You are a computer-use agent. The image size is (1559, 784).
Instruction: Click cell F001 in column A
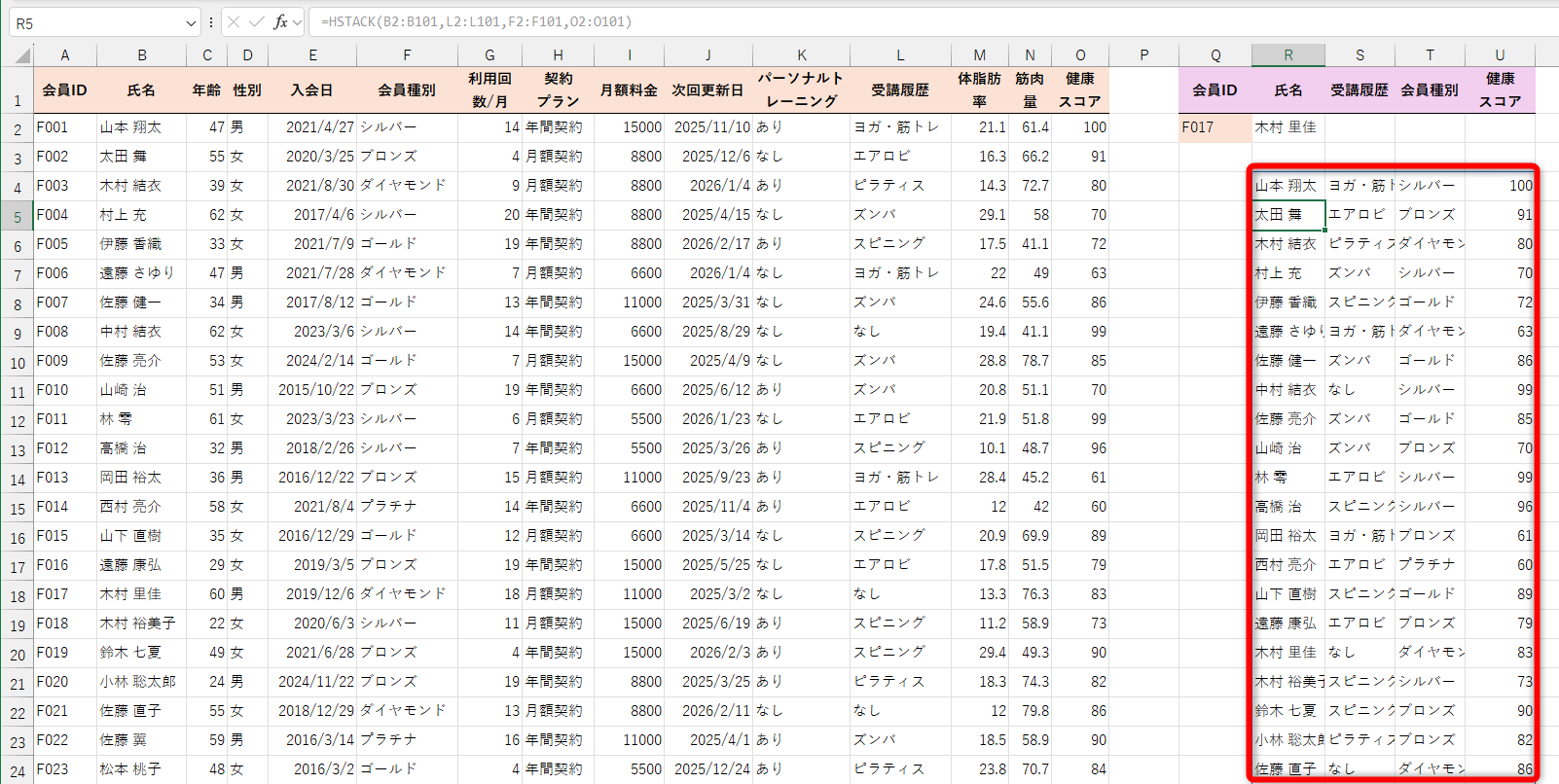coord(65,127)
